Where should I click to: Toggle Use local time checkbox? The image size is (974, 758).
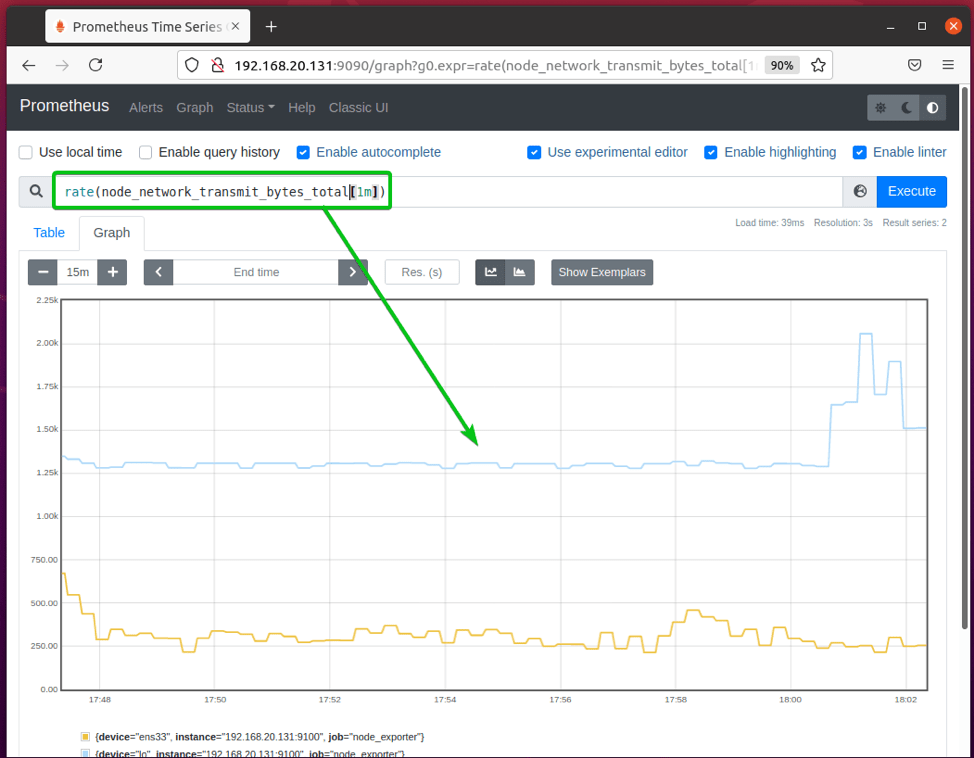click(x=25, y=152)
